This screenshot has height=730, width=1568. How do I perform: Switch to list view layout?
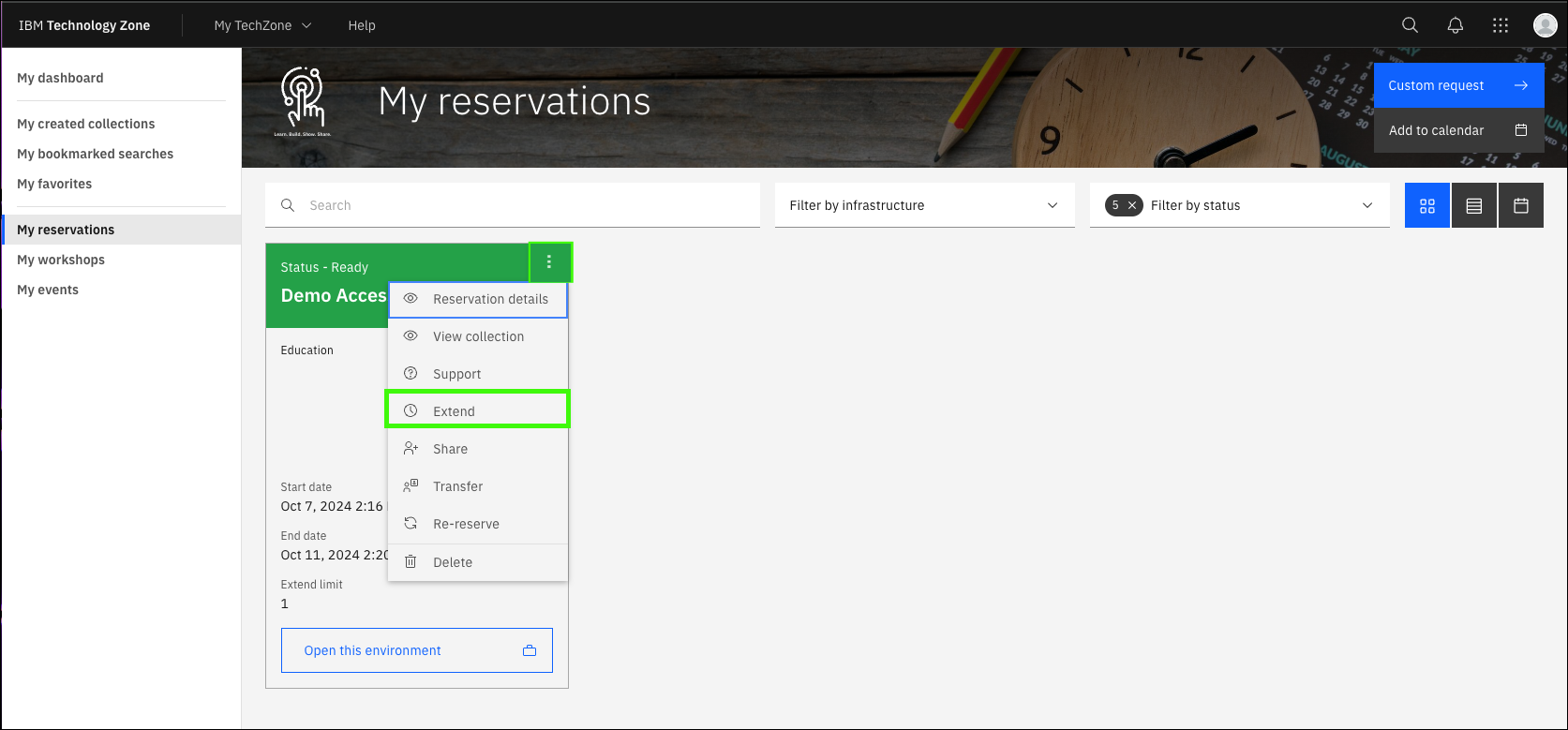pos(1473,205)
